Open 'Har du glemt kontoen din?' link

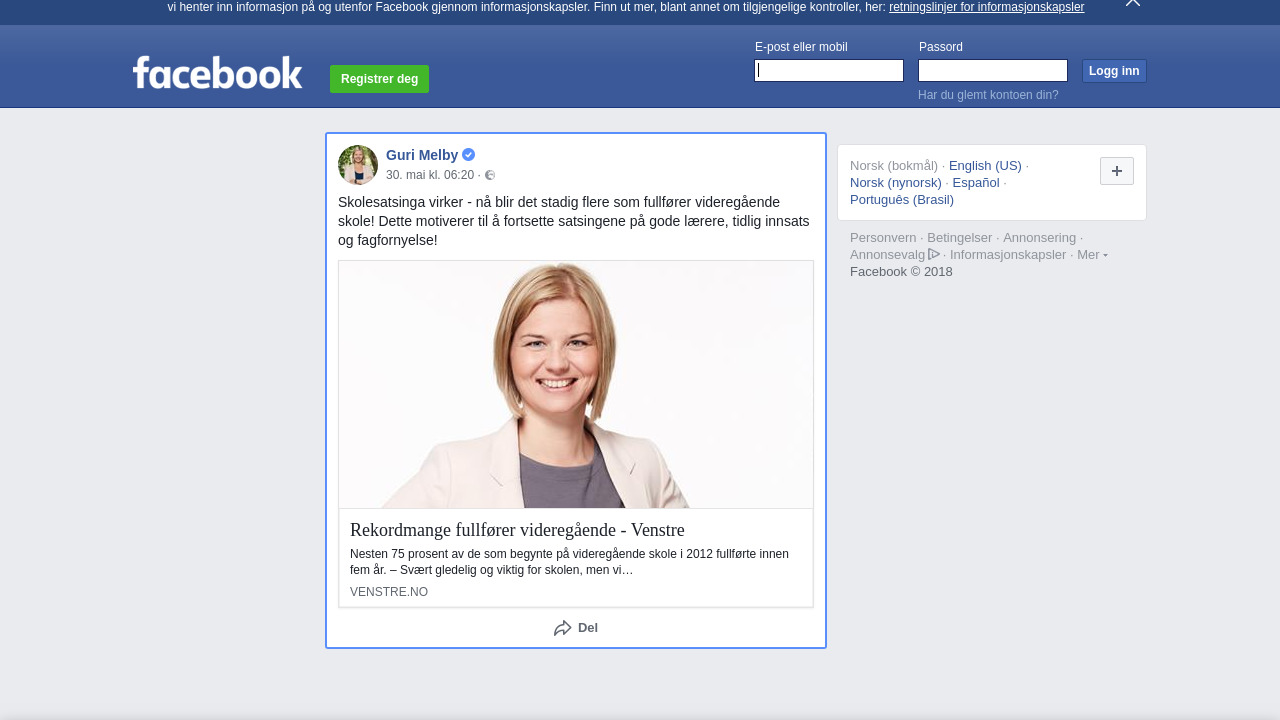click(988, 95)
